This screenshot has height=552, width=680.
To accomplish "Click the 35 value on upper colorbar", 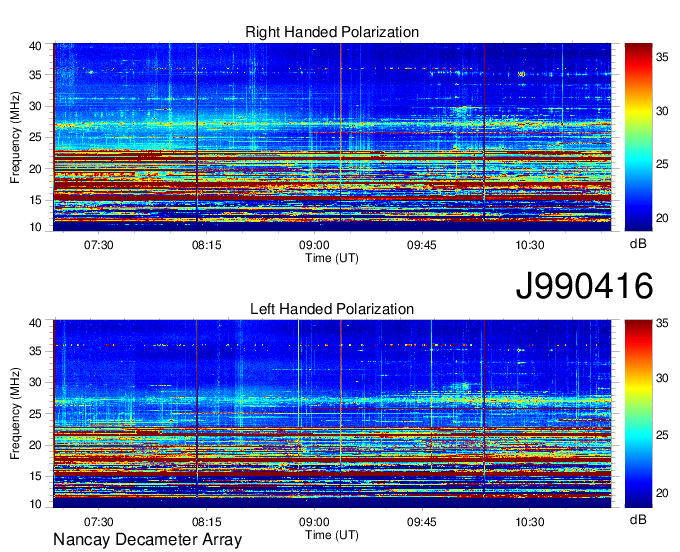I will [x=662, y=57].
